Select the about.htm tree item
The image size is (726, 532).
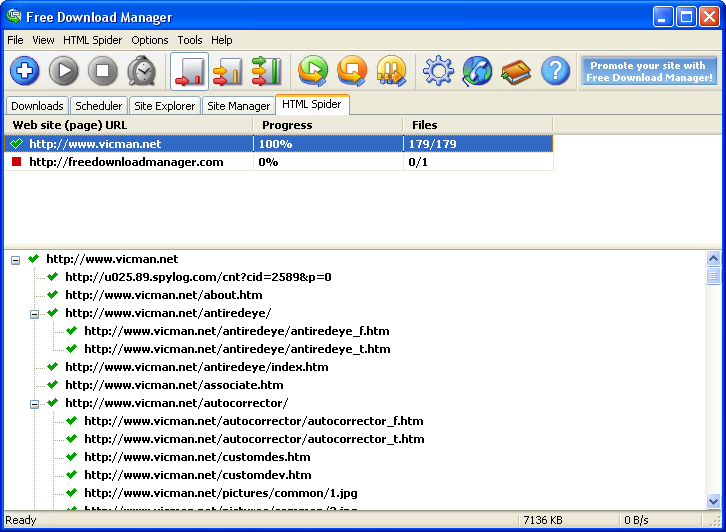163,295
